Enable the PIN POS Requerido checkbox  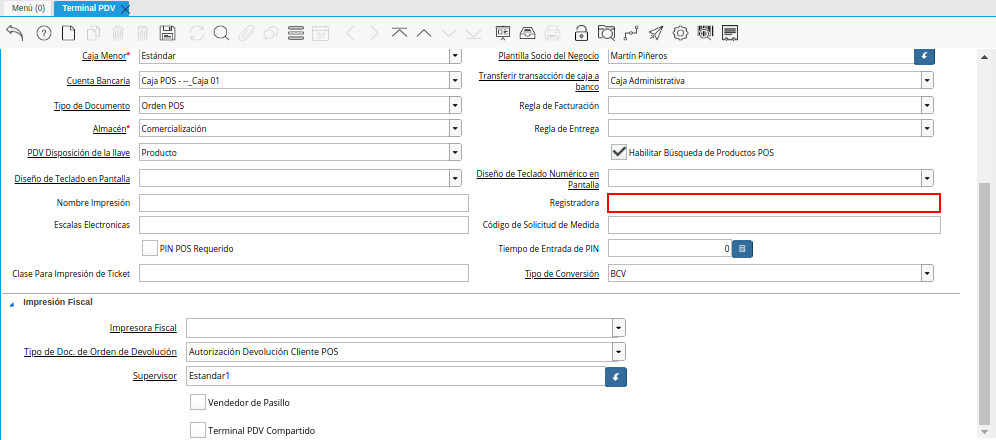pos(151,249)
